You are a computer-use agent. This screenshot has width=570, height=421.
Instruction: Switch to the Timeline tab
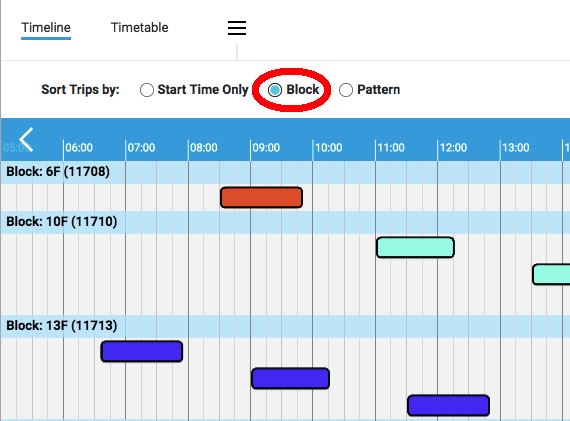tap(46, 28)
